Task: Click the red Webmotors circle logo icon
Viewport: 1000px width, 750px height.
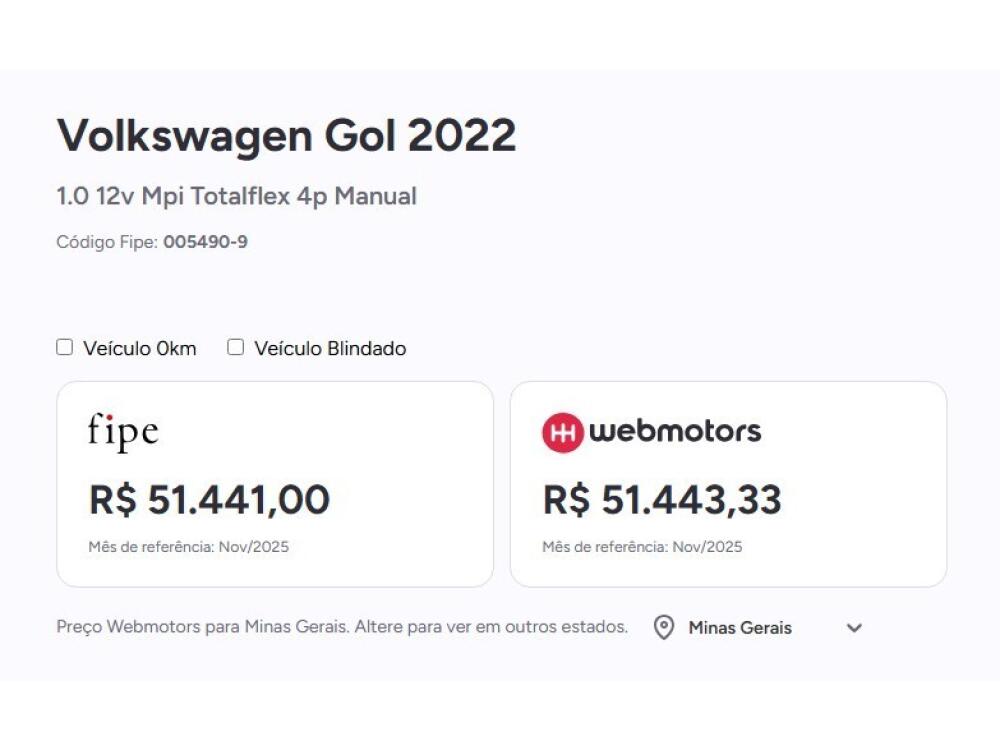Action: [x=562, y=432]
